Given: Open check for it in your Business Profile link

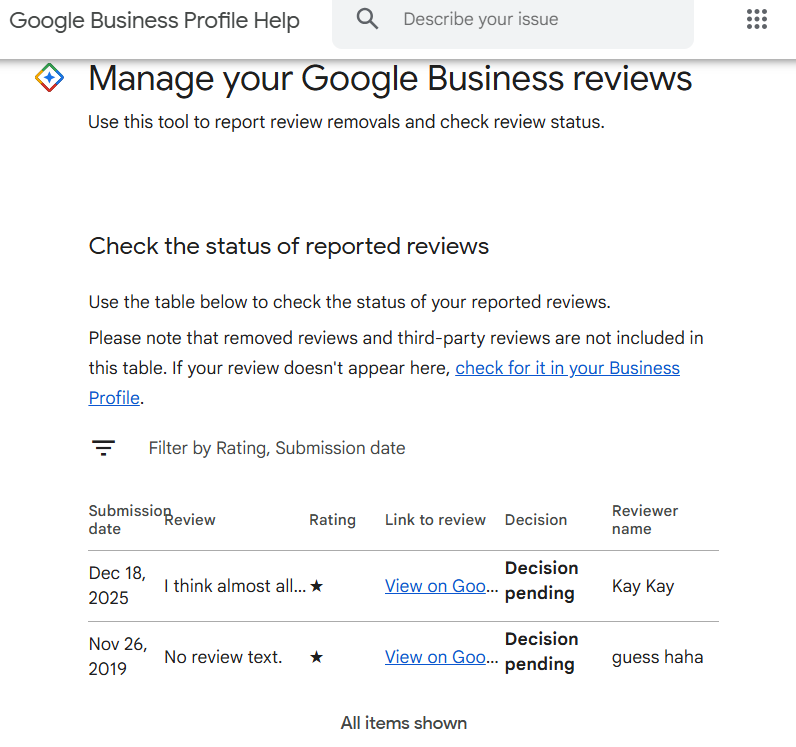Looking at the screenshot, I should coord(567,368).
